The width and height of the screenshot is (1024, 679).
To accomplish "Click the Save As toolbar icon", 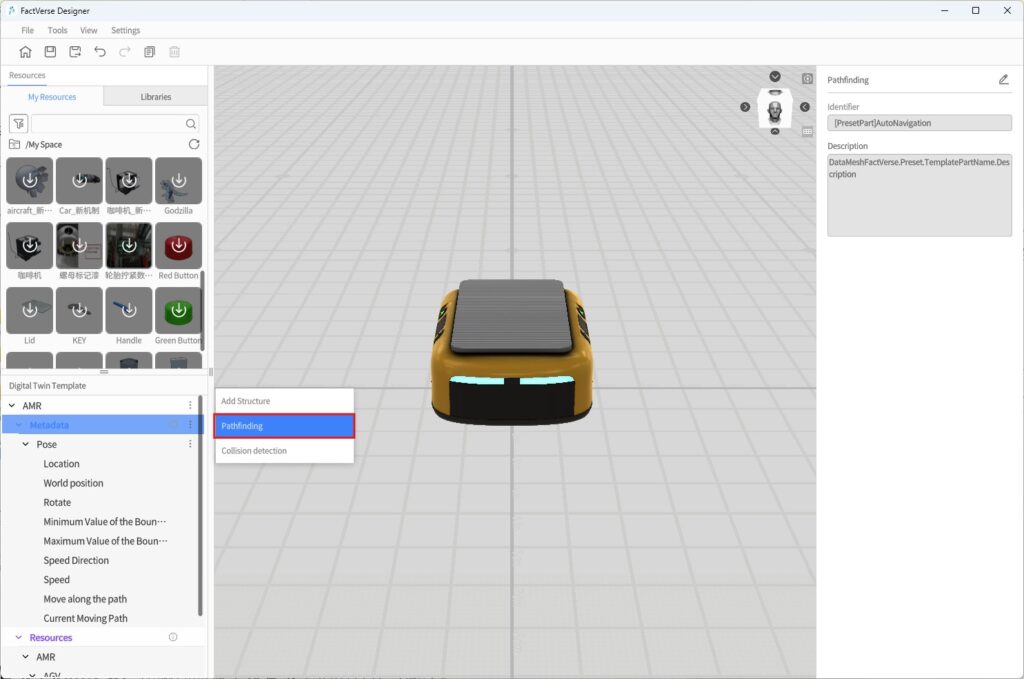I will click(x=75, y=52).
